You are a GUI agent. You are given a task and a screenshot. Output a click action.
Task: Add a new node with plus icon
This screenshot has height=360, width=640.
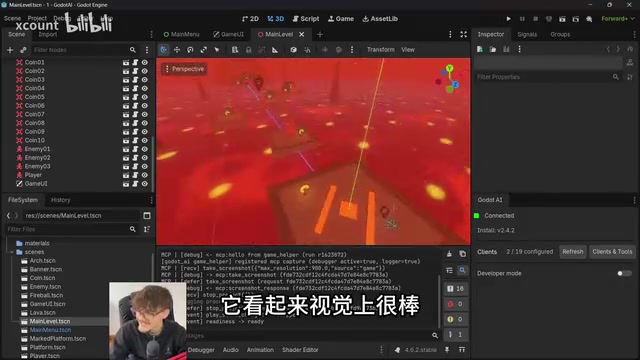click(10, 50)
